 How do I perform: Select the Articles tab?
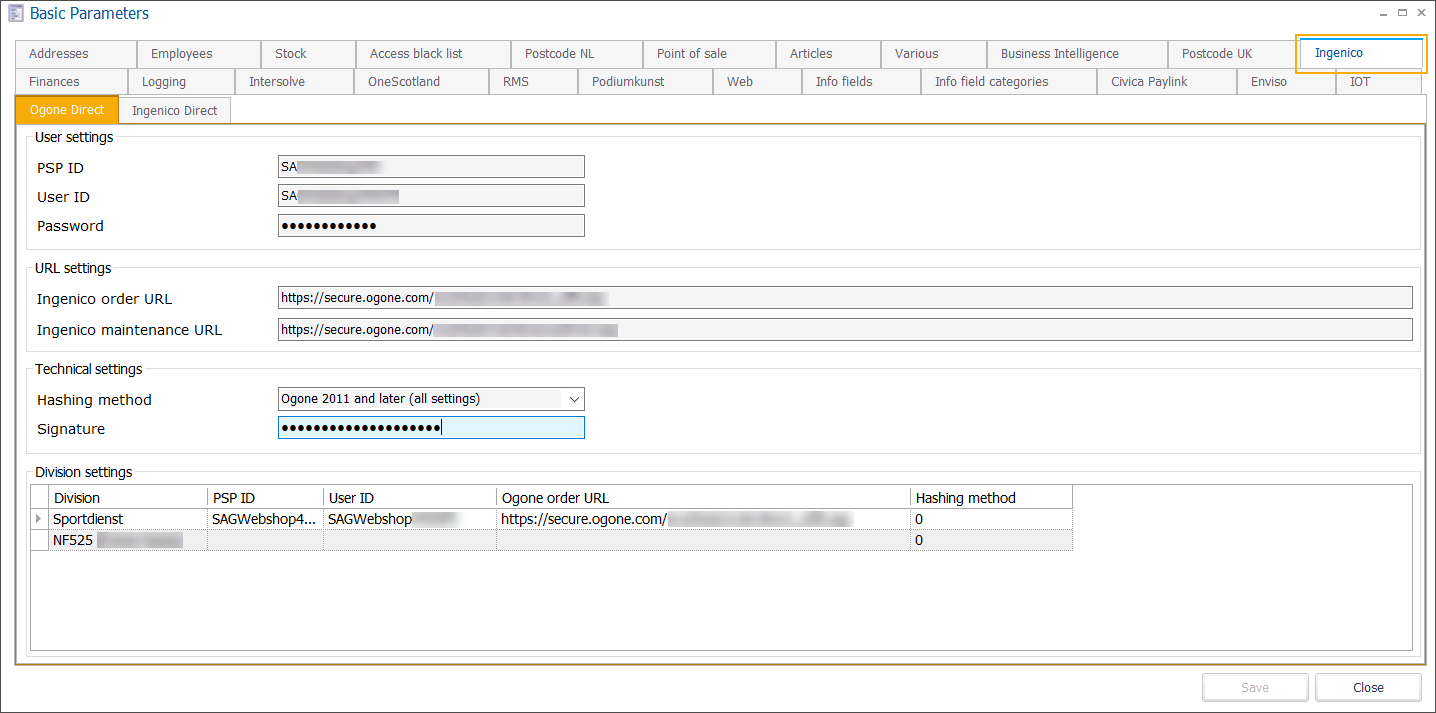[827, 54]
